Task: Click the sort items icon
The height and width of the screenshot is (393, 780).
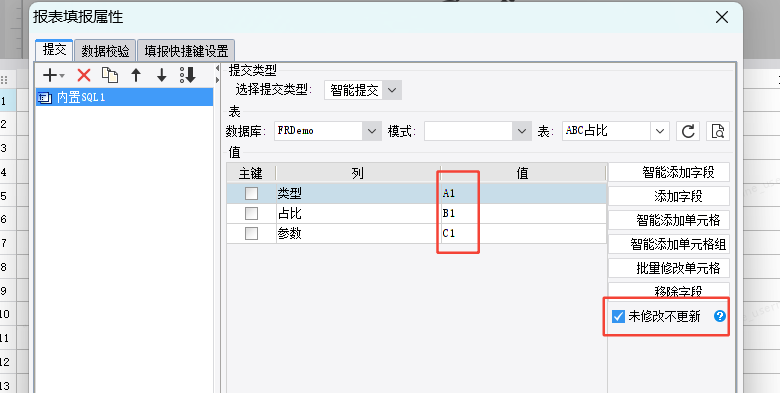Action: point(188,75)
